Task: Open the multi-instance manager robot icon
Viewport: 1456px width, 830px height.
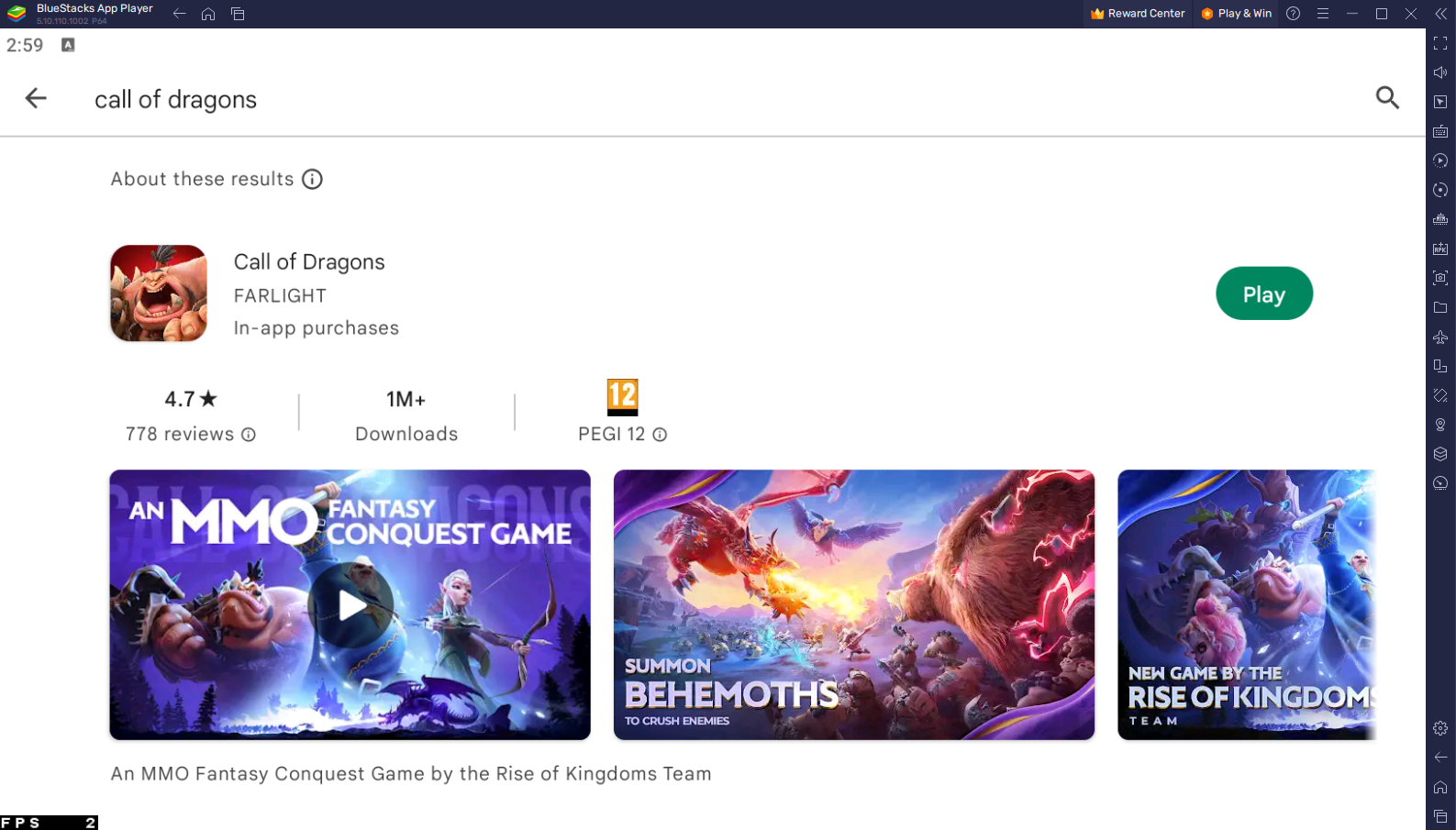Action: click(1440, 219)
